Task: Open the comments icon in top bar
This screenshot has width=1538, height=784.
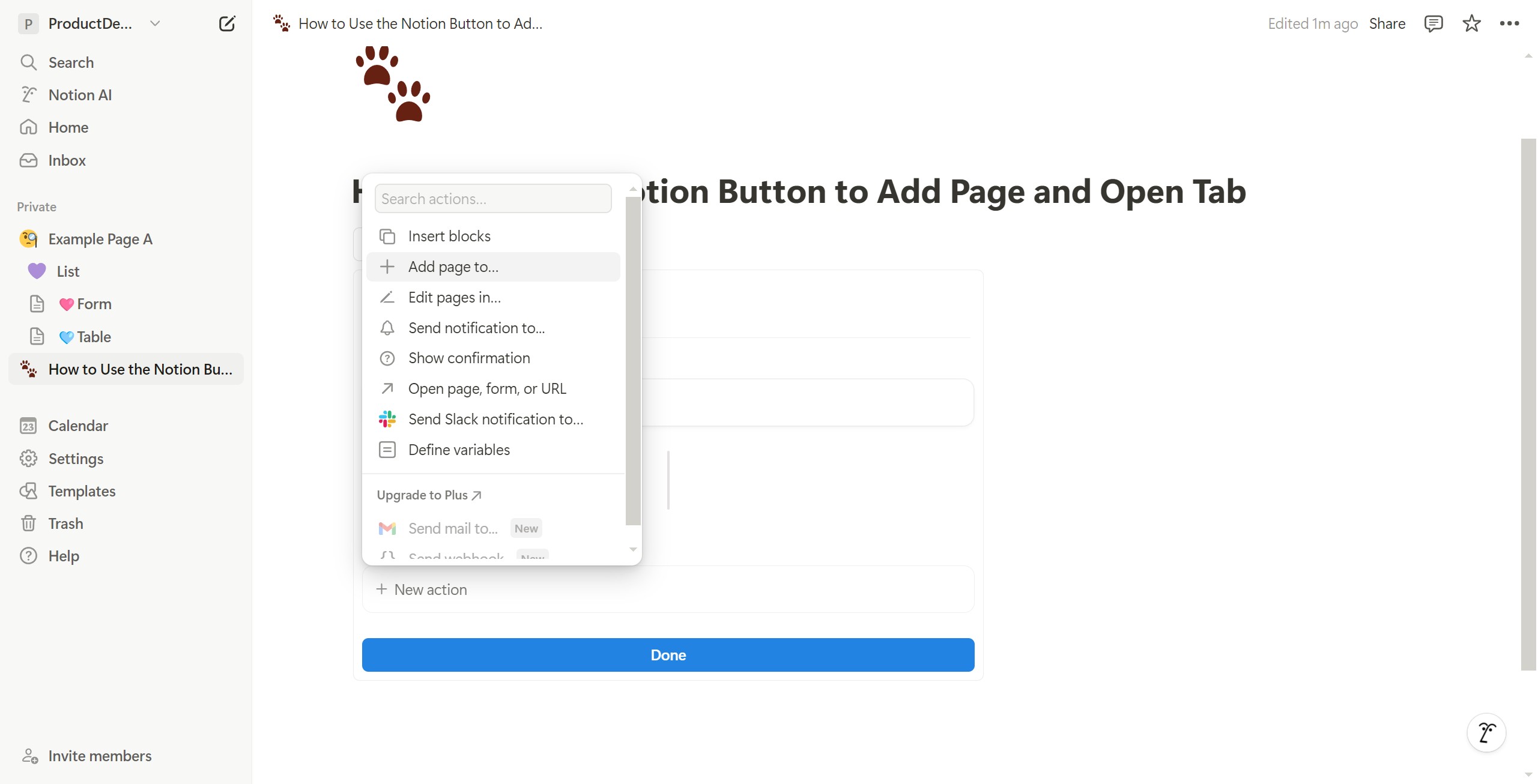Action: [x=1434, y=23]
